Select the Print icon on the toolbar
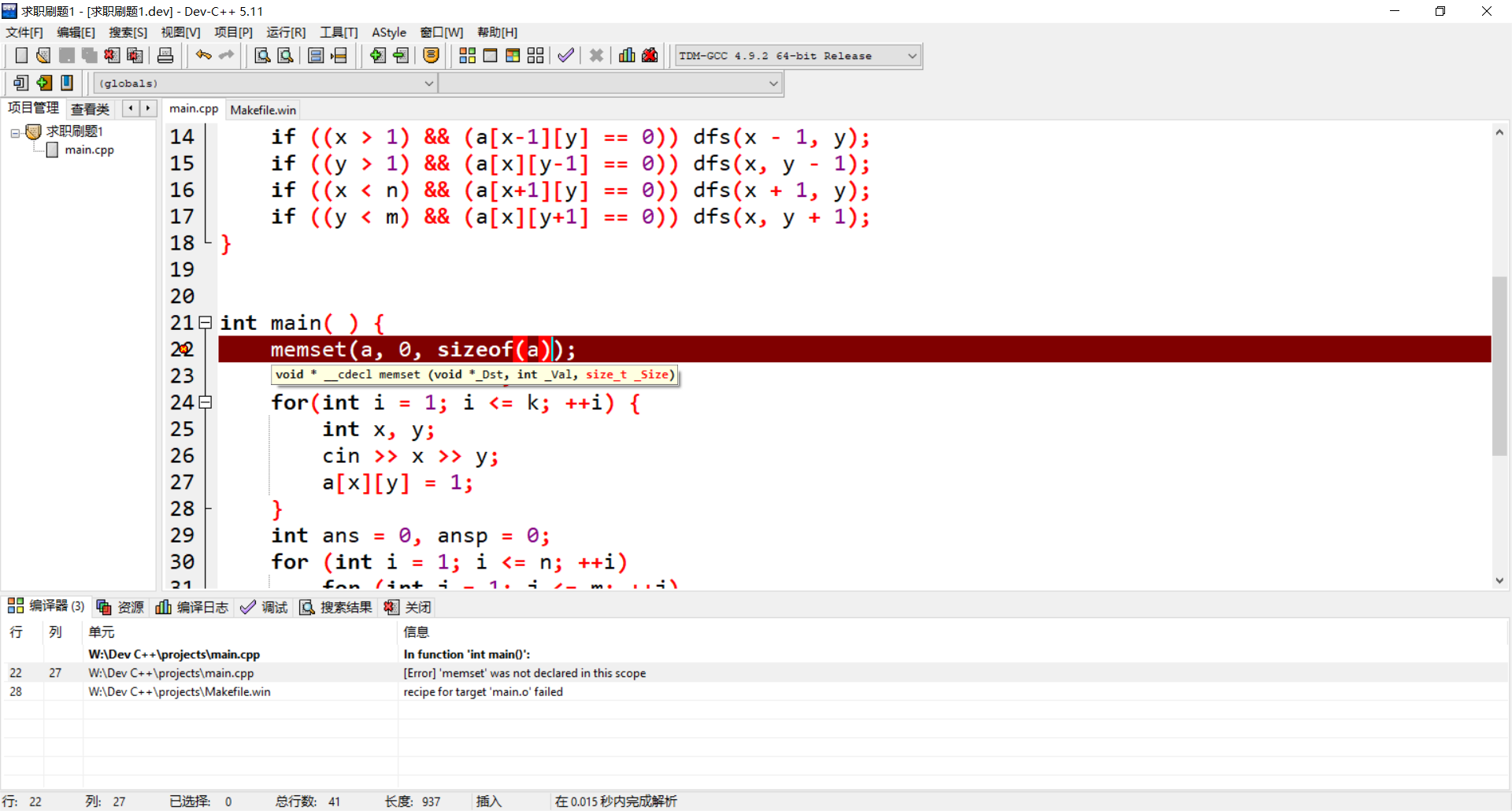 [165, 55]
